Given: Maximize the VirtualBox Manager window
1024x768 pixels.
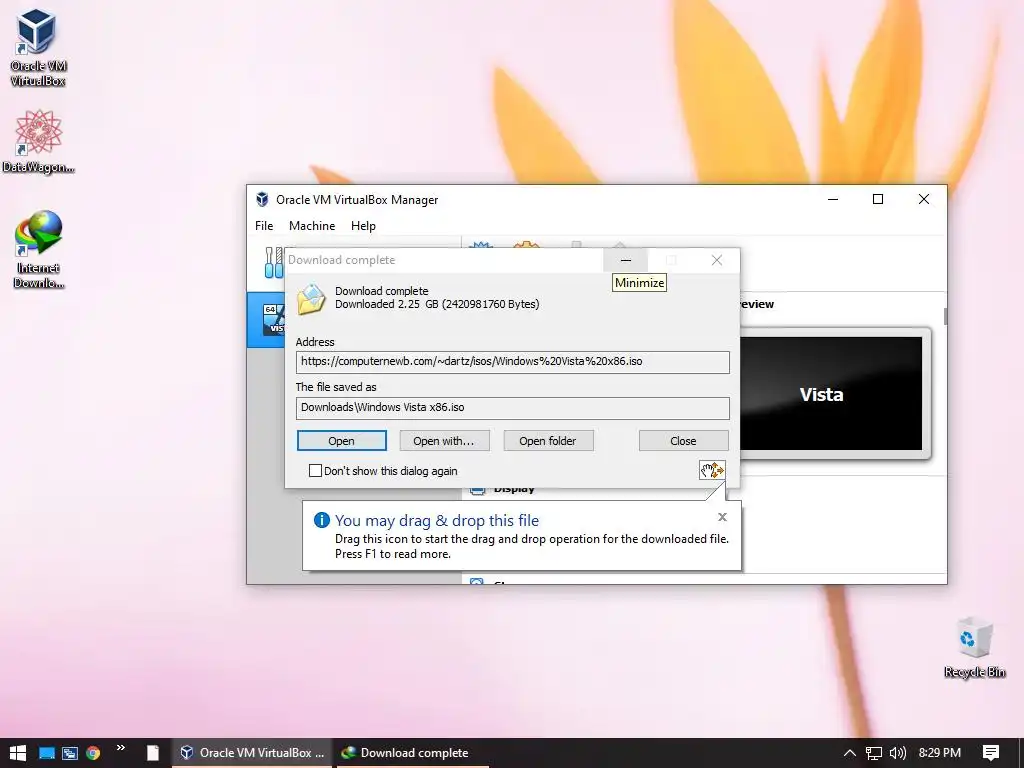Looking at the screenshot, I should [x=878, y=199].
